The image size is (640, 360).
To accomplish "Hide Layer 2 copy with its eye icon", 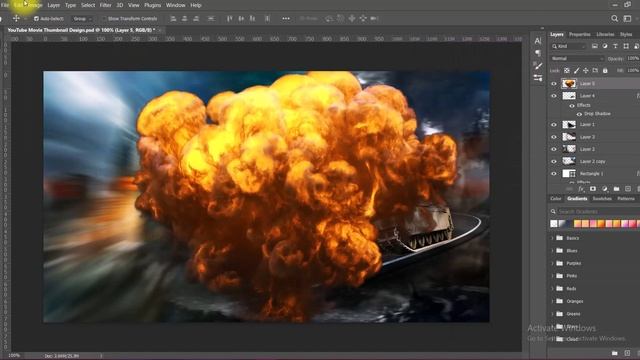I will (x=554, y=162).
